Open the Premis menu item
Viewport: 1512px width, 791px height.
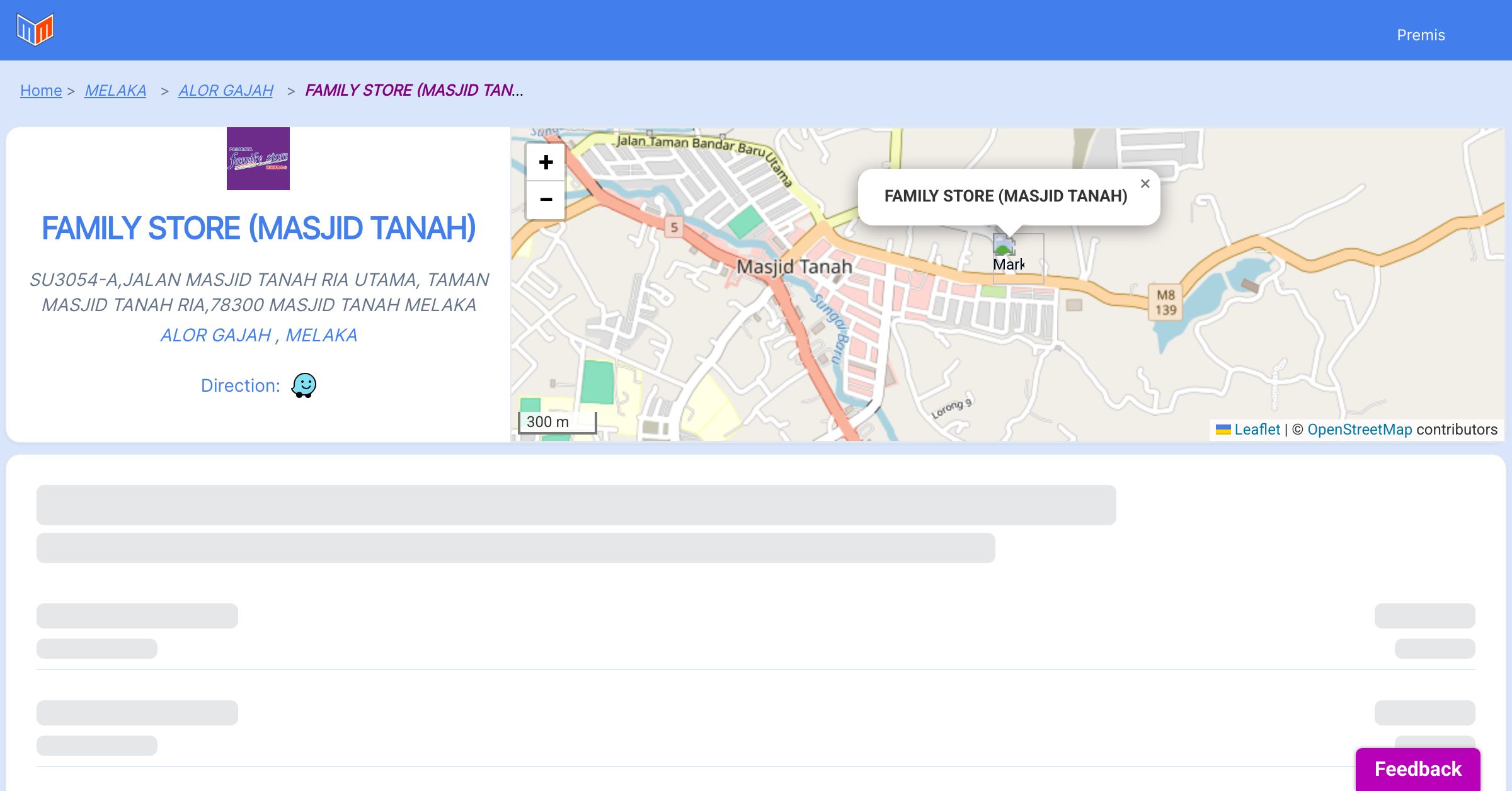(1421, 35)
